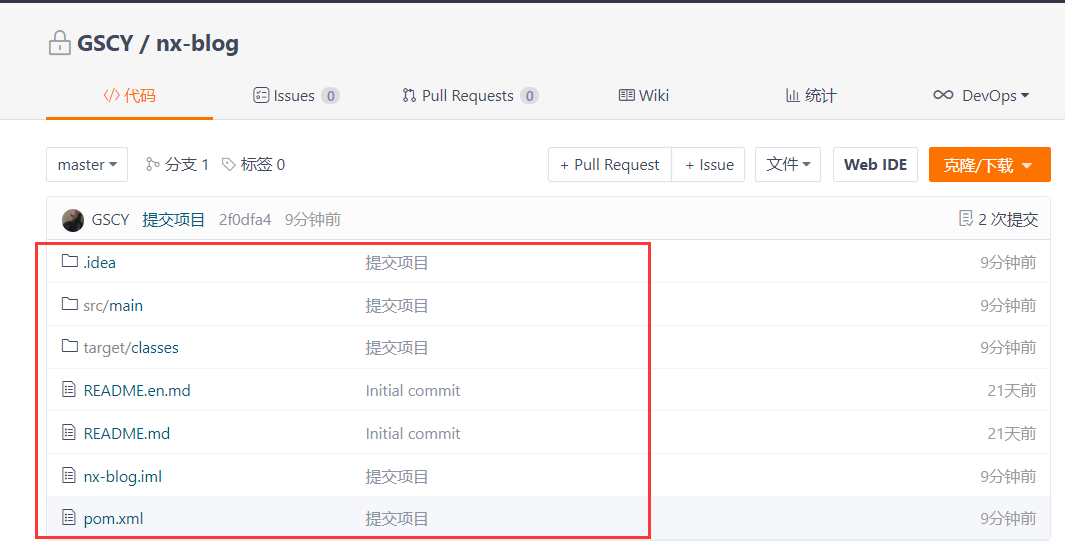Viewport: 1065px width, 552px height.
Task: Open latest commit message 提交项目 in header
Action: click(173, 219)
